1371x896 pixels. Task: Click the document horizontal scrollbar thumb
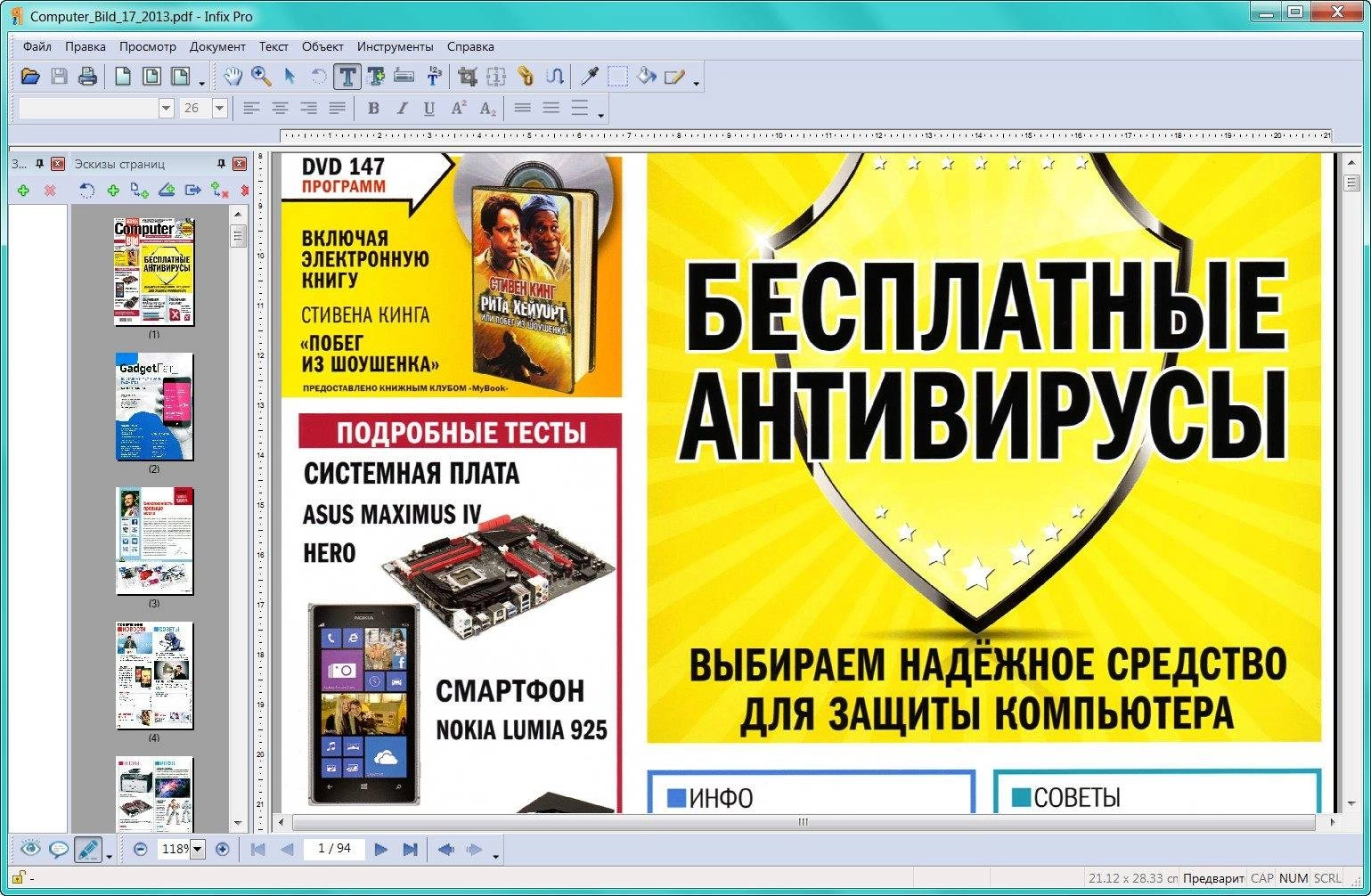point(803,822)
